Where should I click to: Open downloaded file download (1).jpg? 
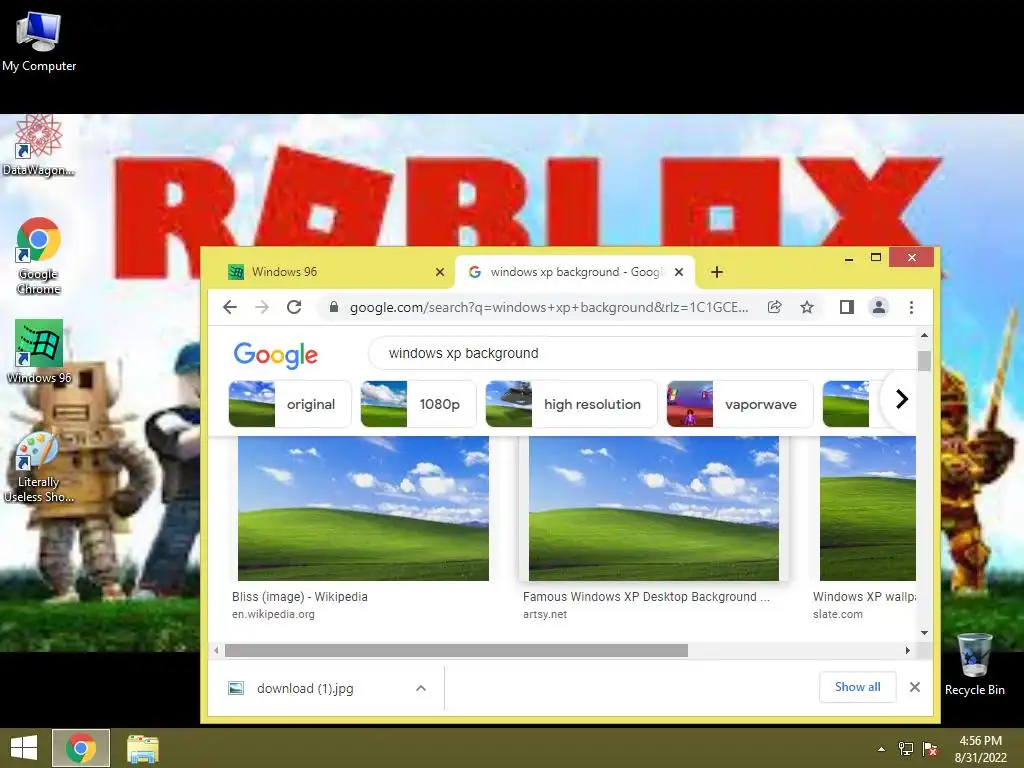pyautogui.click(x=305, y=688)
